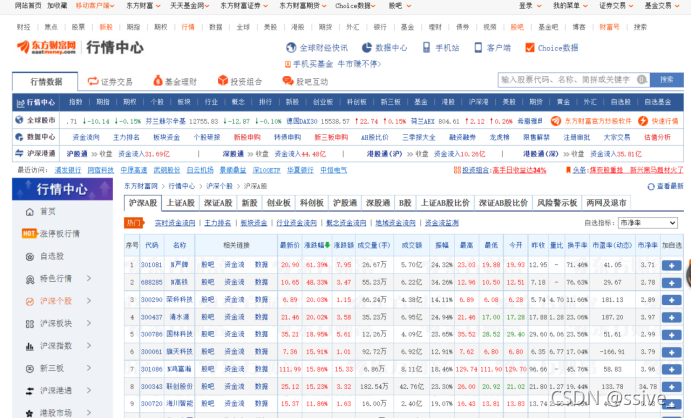Open the 市净率 indicator dropdown
Viewport: 691px width, 418px height.
click(x=647, y=223)
